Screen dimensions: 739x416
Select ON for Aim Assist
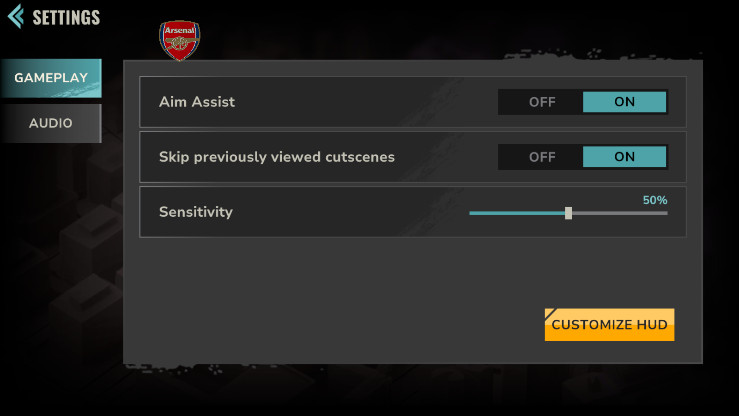[x=624, y=102]
